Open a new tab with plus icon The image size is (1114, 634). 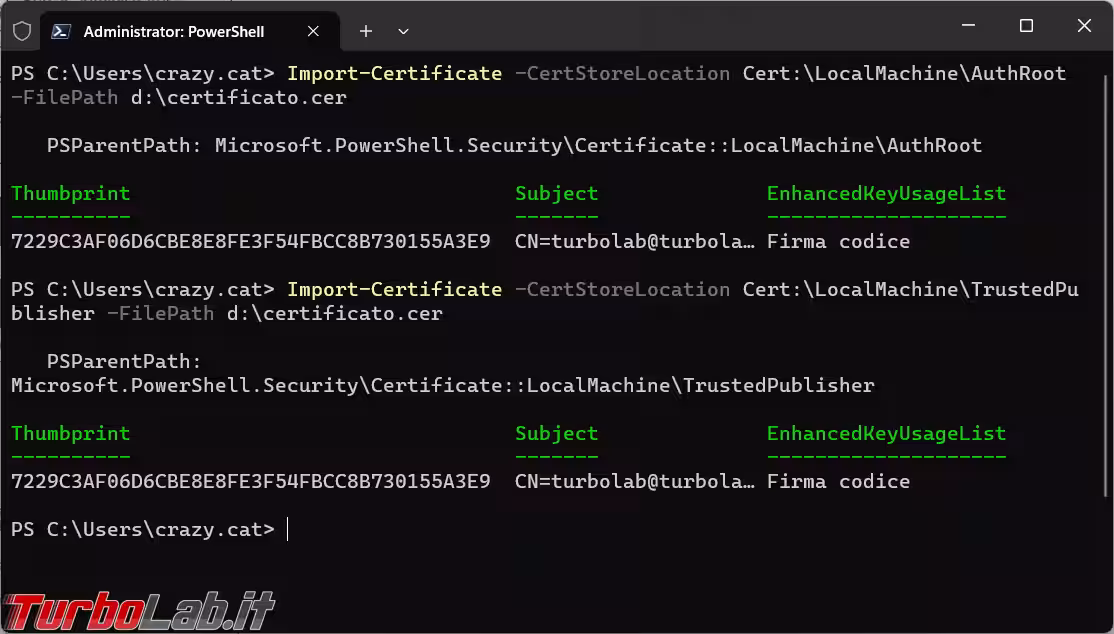366,31
